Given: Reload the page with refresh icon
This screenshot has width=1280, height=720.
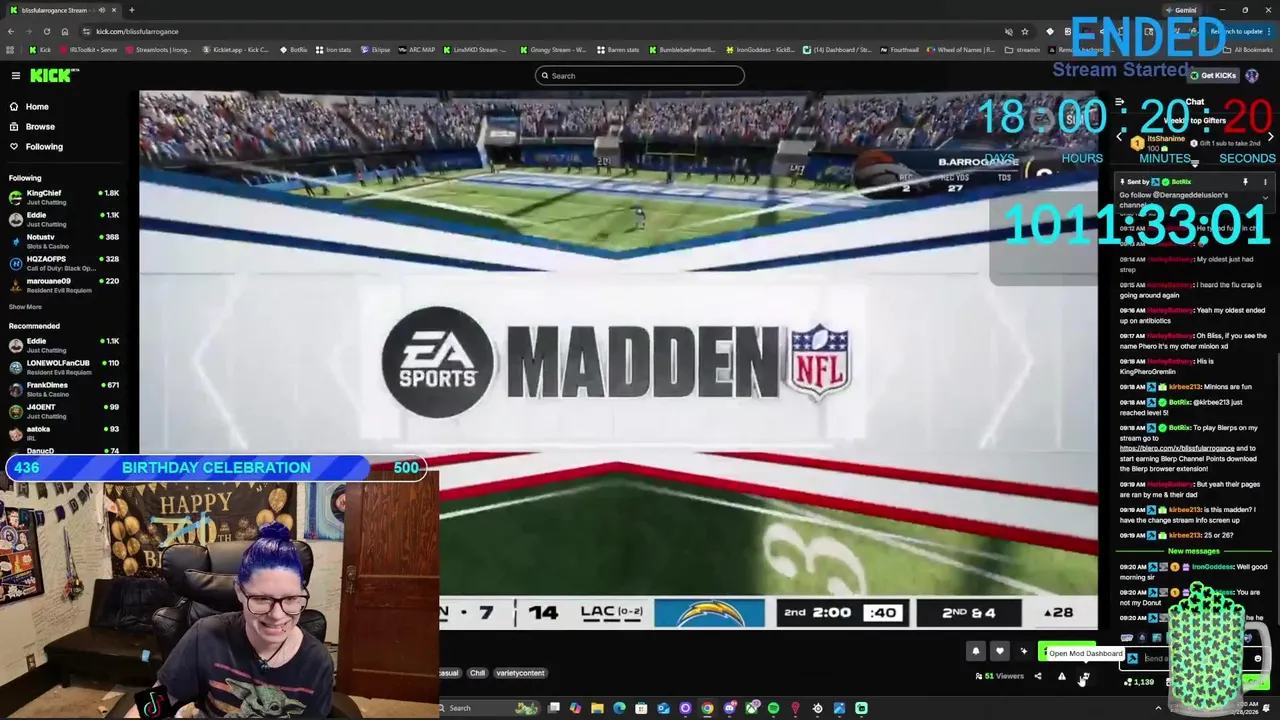Looking at the screenshot, I should click(46, 31).
